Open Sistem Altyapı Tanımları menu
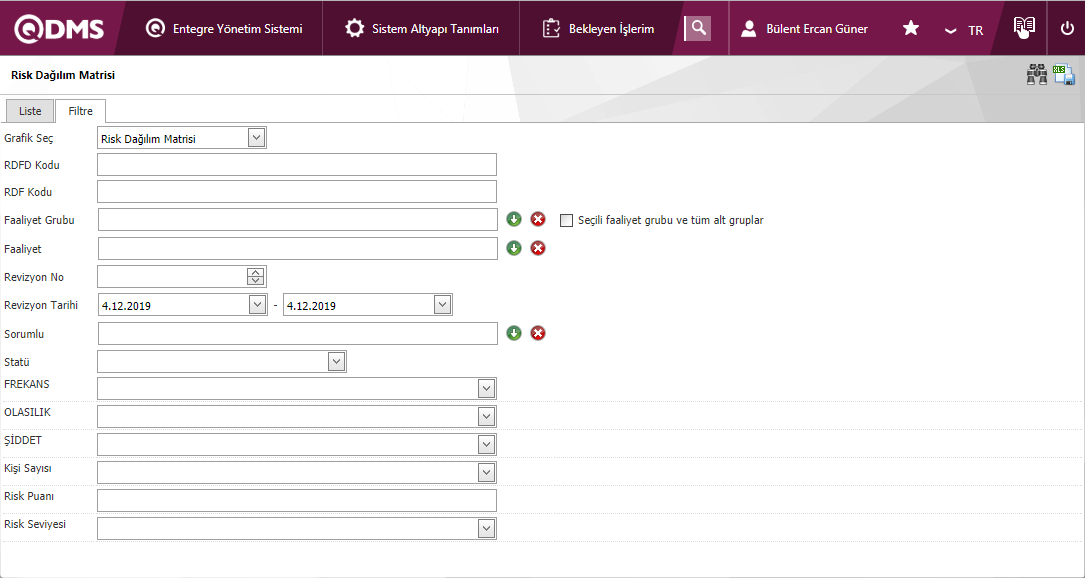 [422, 29]
